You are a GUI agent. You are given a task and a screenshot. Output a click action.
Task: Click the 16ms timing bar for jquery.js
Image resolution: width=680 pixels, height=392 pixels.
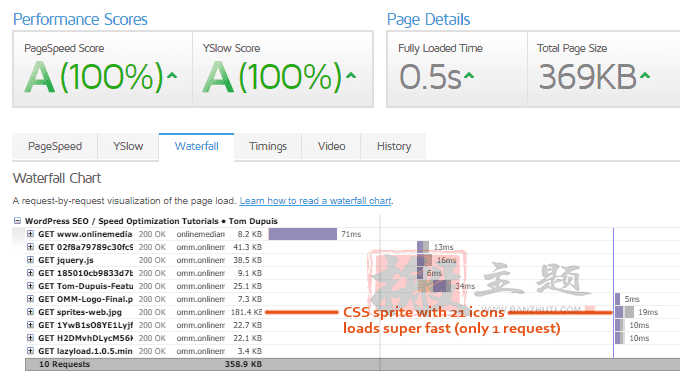pos(425,260)
